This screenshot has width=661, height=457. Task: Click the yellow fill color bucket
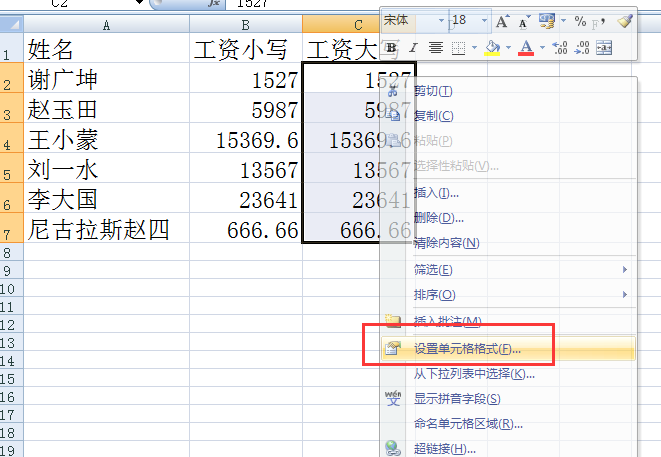[490, 47]
